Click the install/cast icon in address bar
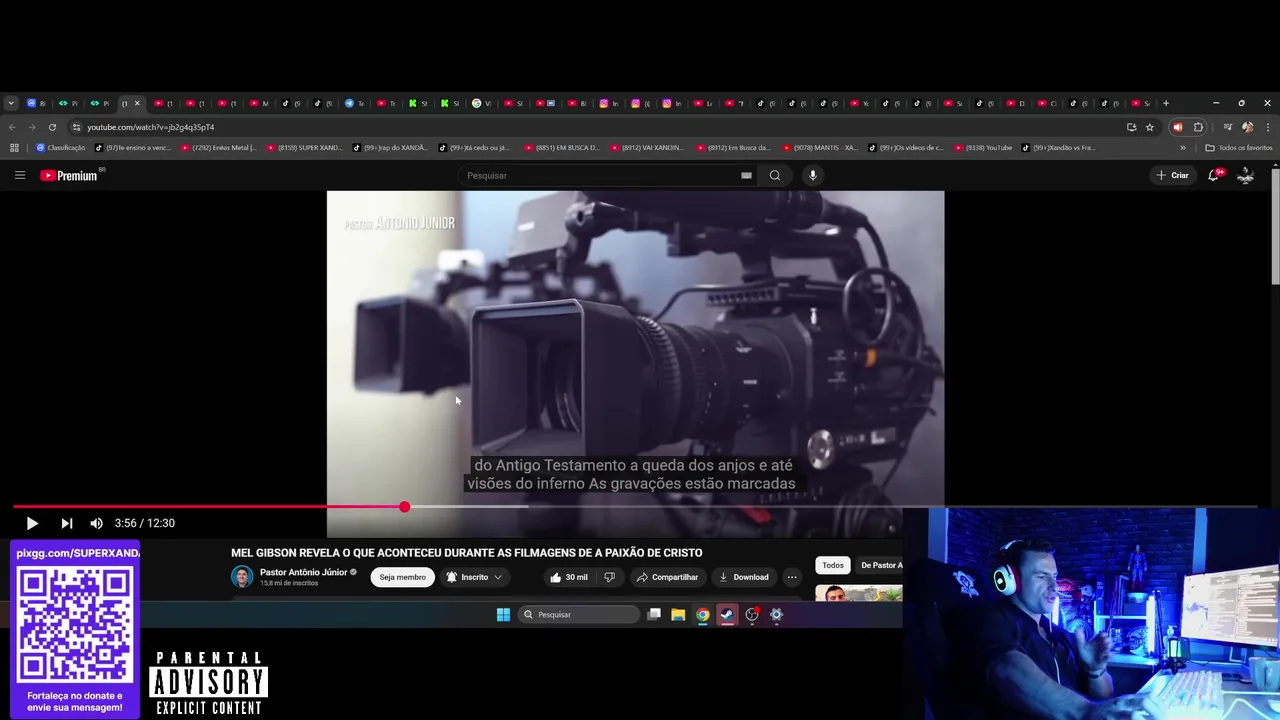This screenshot has height=720, width=1280. [1131, 127]
